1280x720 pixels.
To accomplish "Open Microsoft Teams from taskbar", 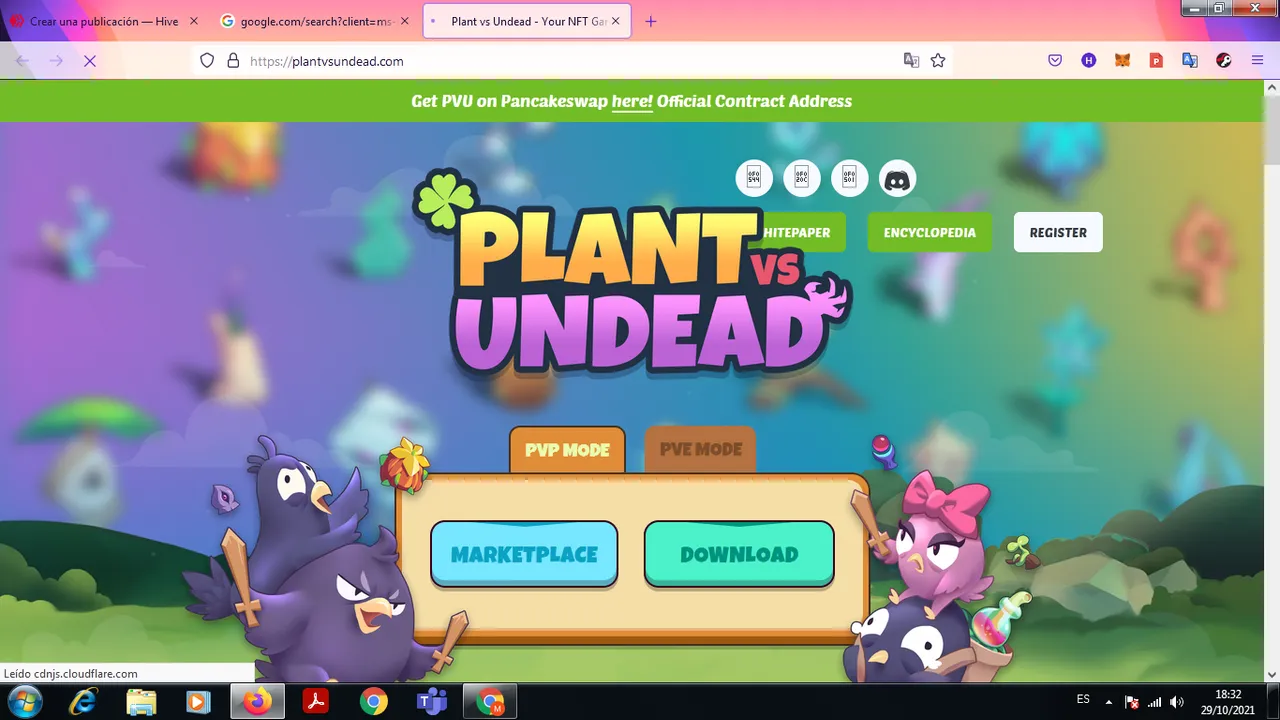I will pos(432,702).
